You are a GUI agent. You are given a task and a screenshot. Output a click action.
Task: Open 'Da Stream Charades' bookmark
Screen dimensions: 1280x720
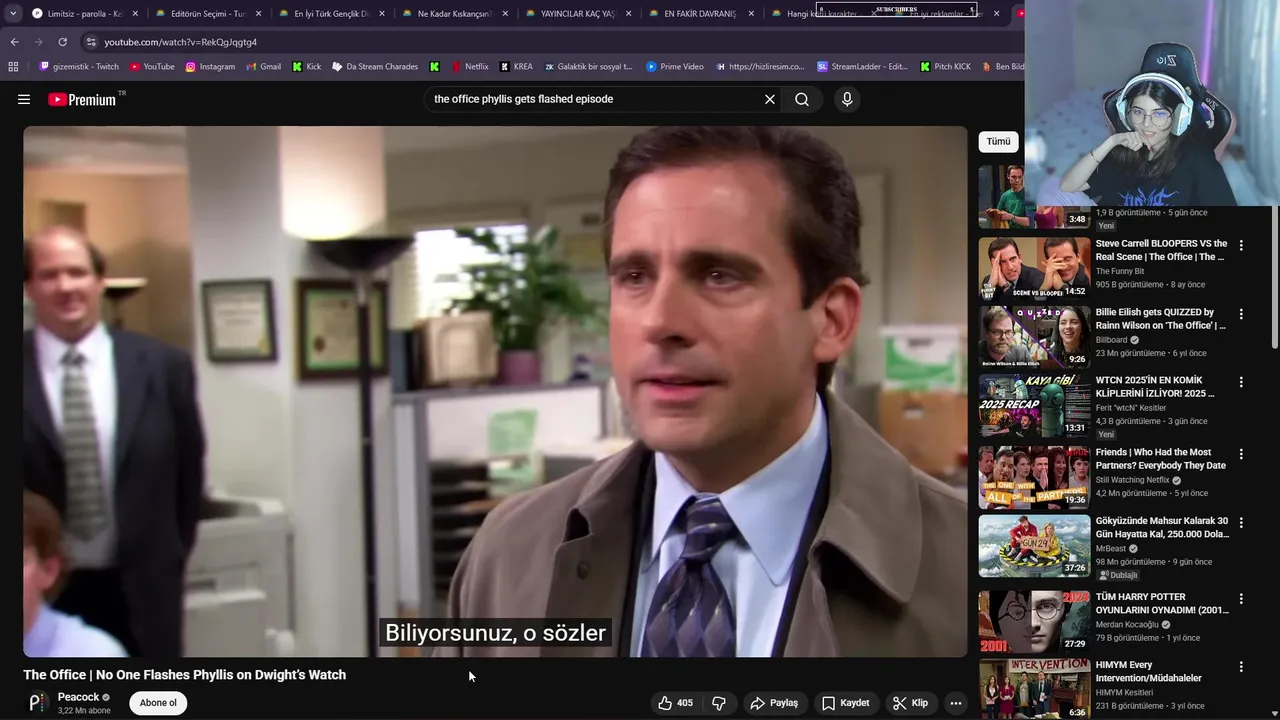pyautogui.click(x=375, y=67)
